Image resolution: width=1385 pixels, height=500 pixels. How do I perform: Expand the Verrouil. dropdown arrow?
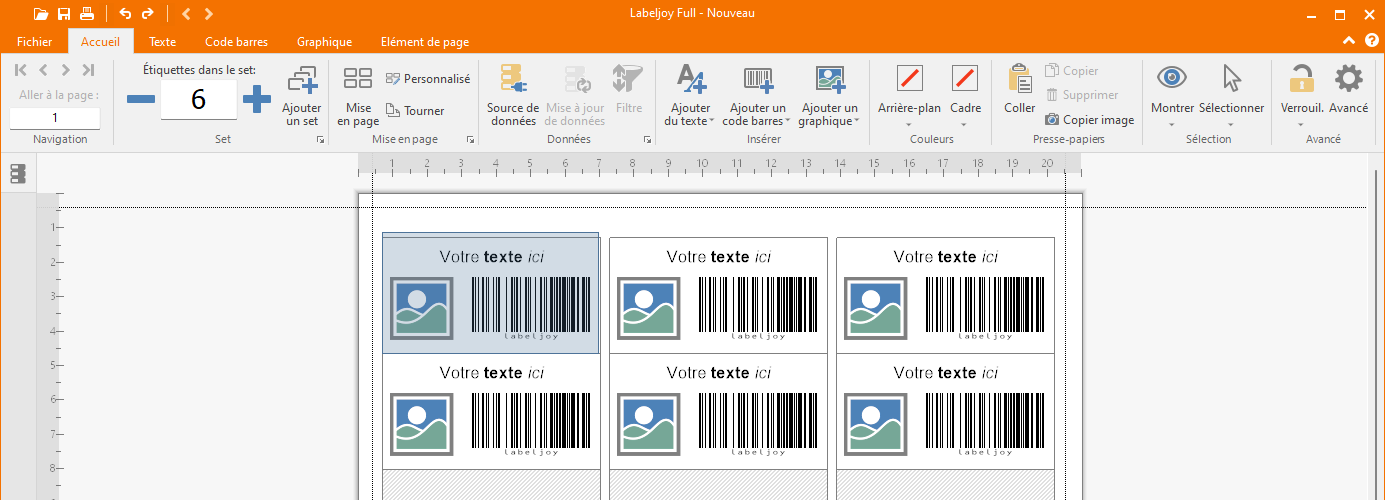1301,125
